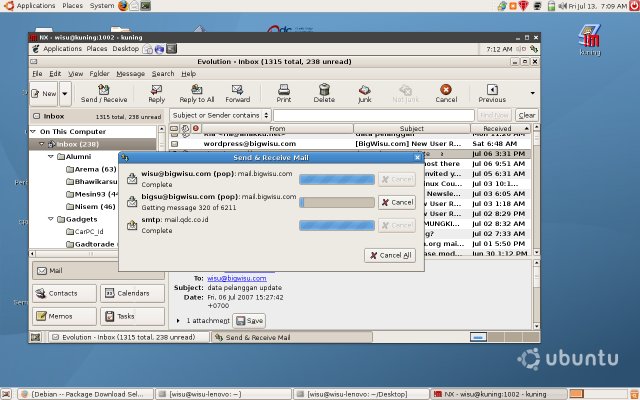The height and width of the screenshot is (400, 640).
Task: Click the search text input field
Action: pyautogui.click(x=374, y=116)
